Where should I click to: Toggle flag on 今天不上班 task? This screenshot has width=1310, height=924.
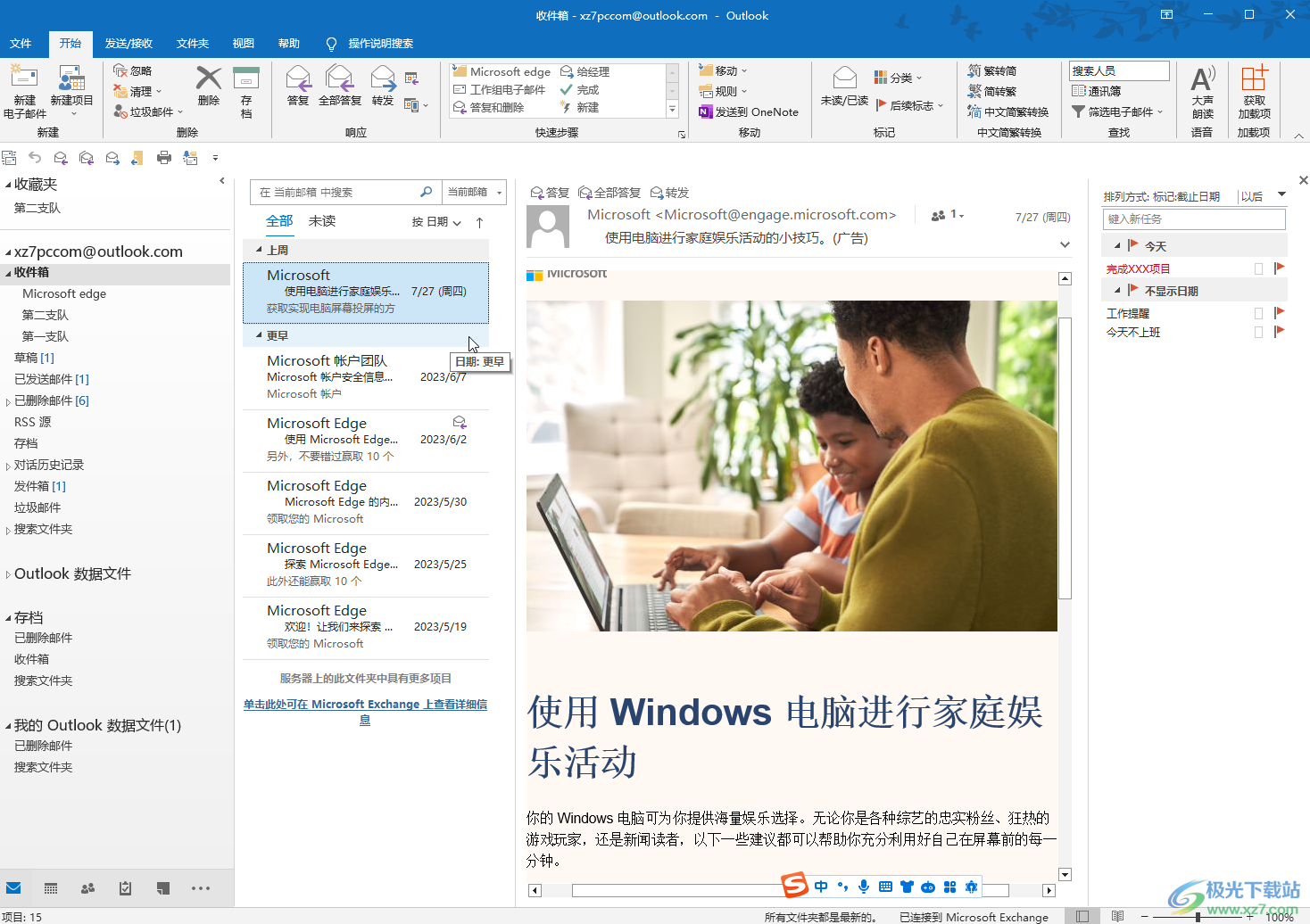point(1279,332)
